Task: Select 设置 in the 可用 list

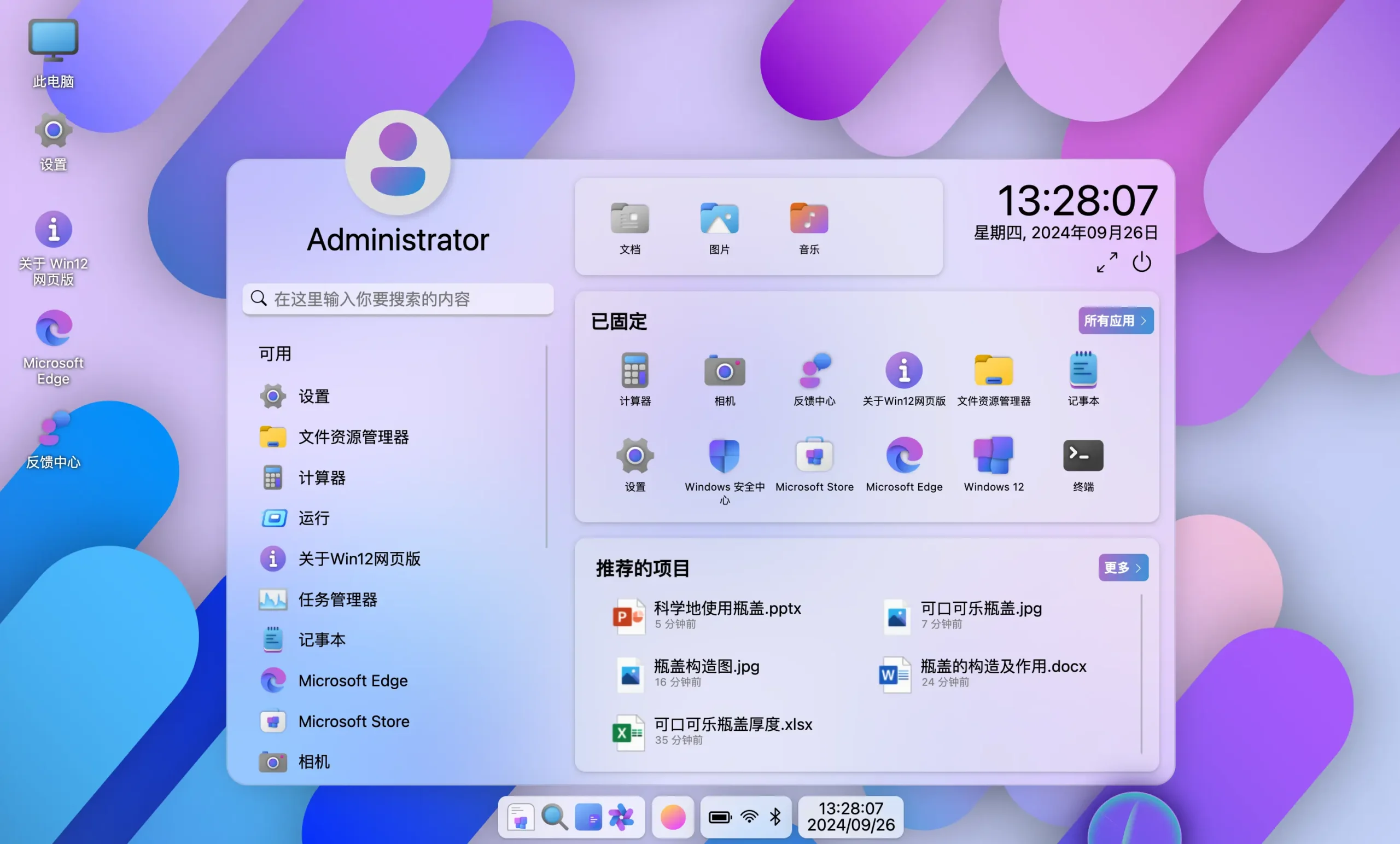Action: [x=398, y=396]
